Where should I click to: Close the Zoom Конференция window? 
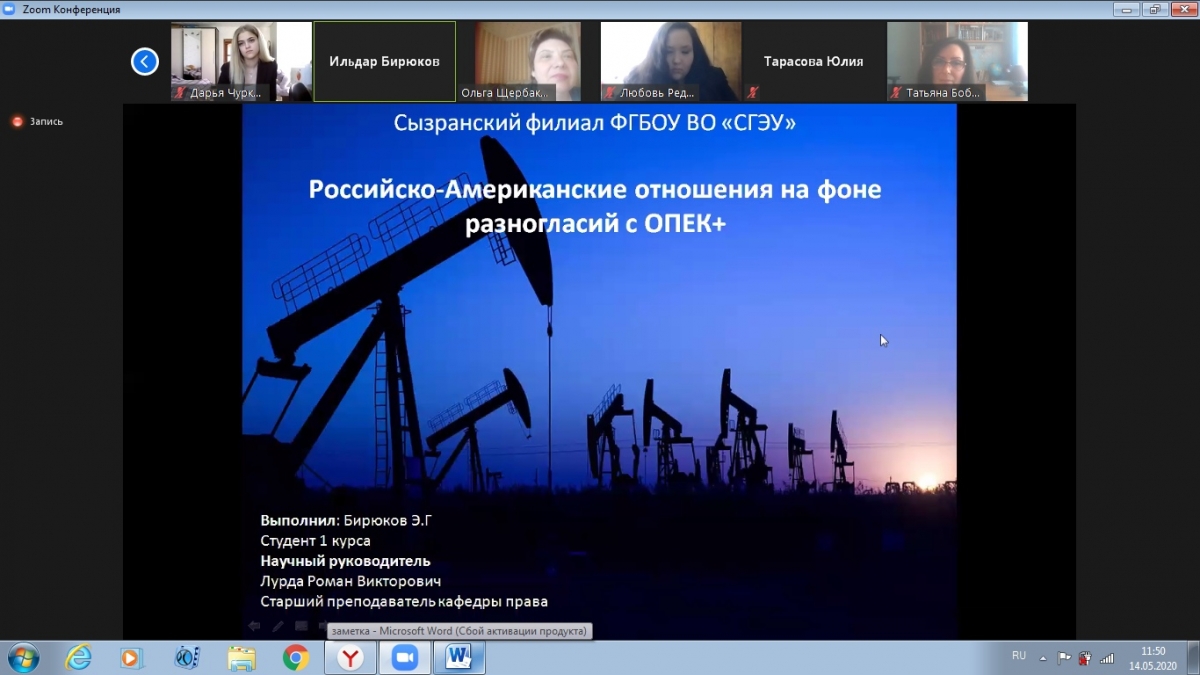(x=1182, y=9)
